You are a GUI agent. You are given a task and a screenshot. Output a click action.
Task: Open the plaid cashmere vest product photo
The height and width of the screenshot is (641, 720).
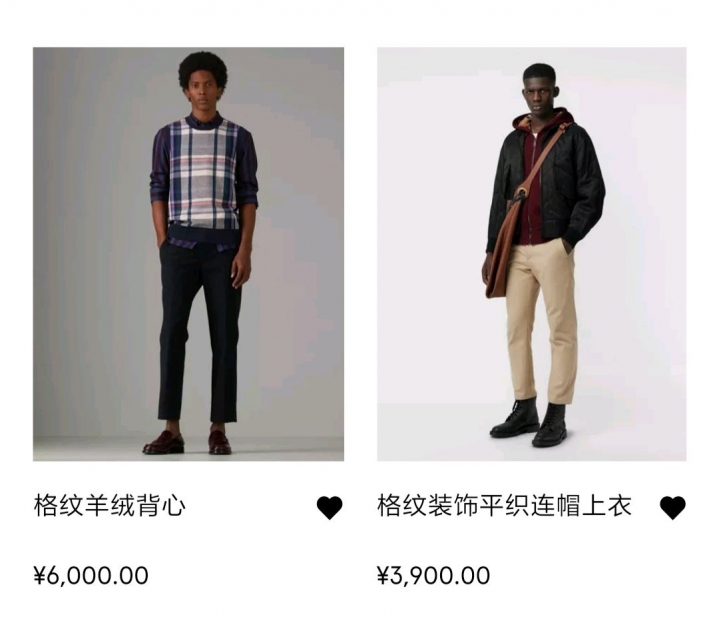[x=188, y=254]
